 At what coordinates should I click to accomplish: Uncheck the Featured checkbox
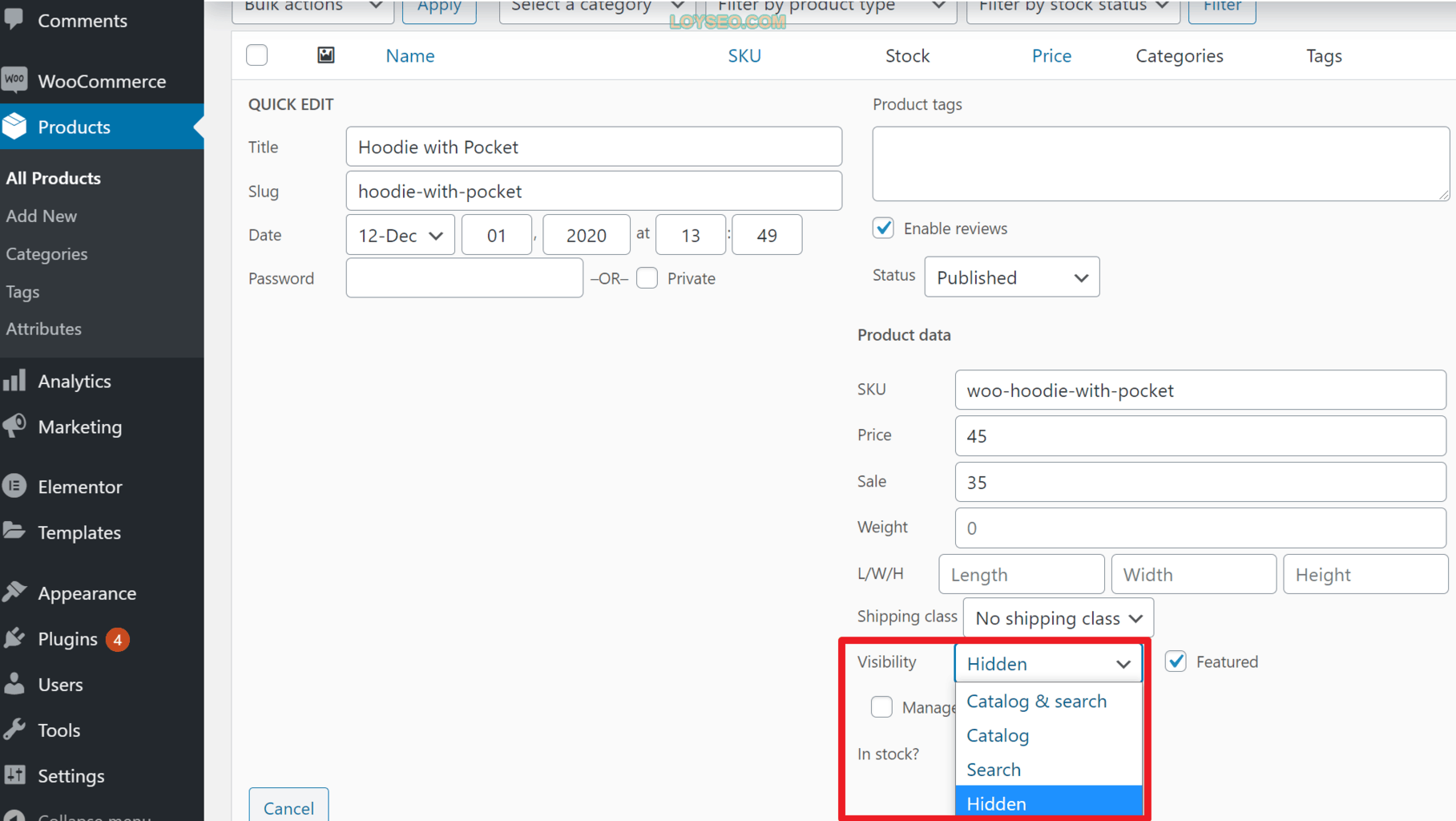(x=1176, y=661)
